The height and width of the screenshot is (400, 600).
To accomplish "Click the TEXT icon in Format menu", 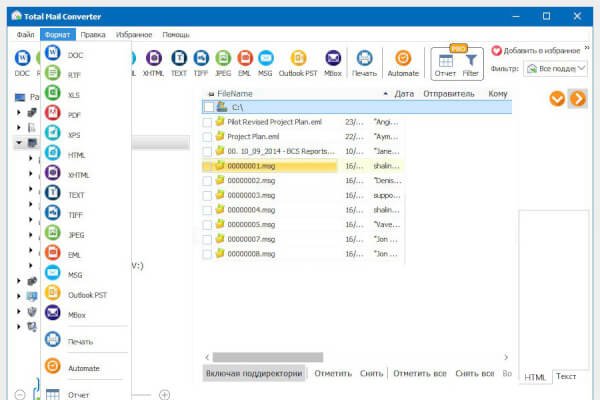I will [x=52, y=193].
